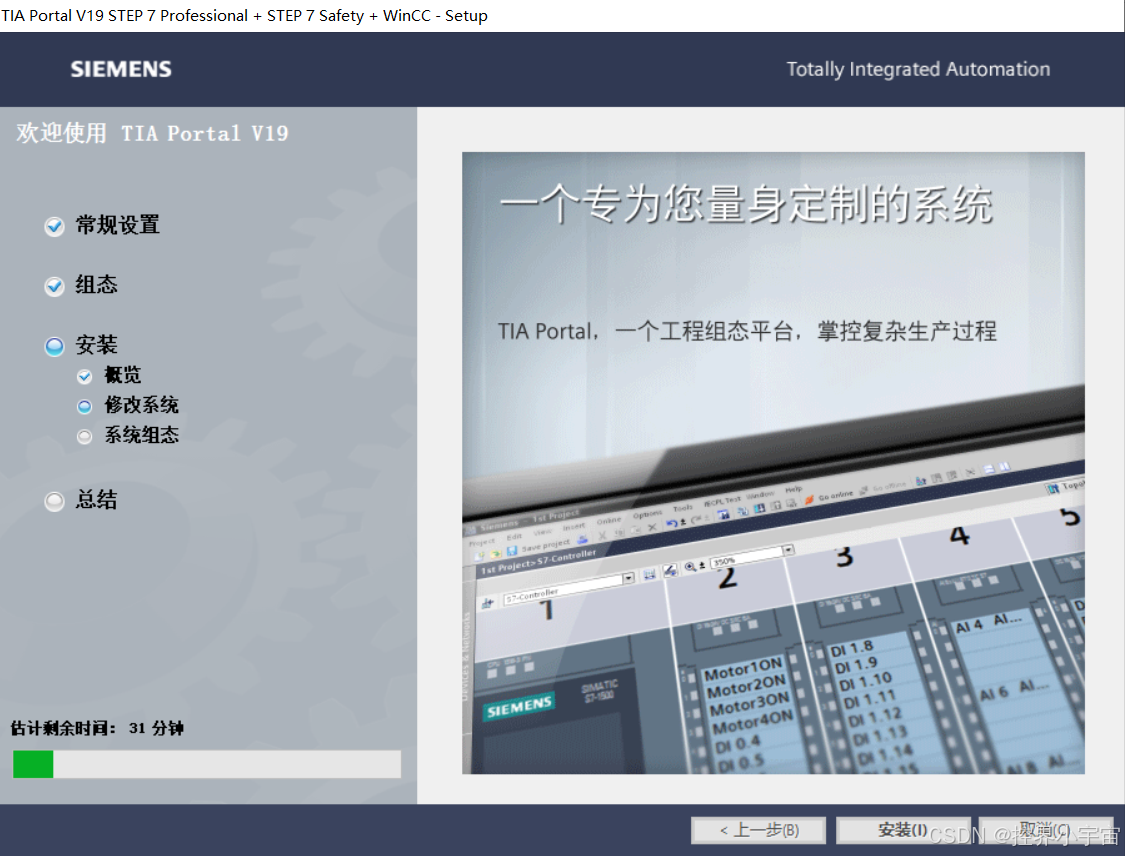Start installation with the 安装(I) button
This screenshot has height=856, width=1125.
pos(903,830)
